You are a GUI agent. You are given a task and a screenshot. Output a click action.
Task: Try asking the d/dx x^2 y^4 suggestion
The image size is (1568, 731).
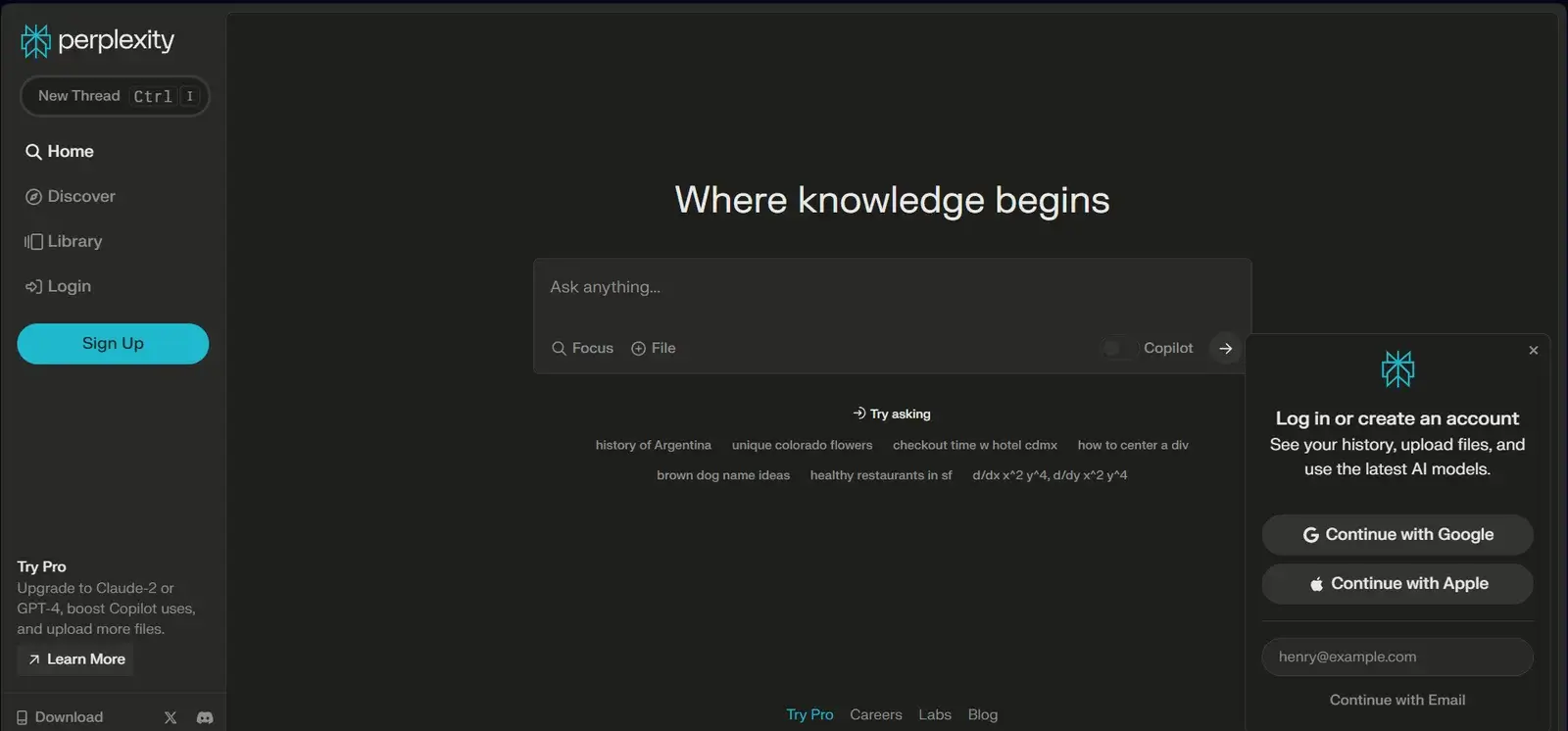pyautogui.click(x=1050, y=475)
